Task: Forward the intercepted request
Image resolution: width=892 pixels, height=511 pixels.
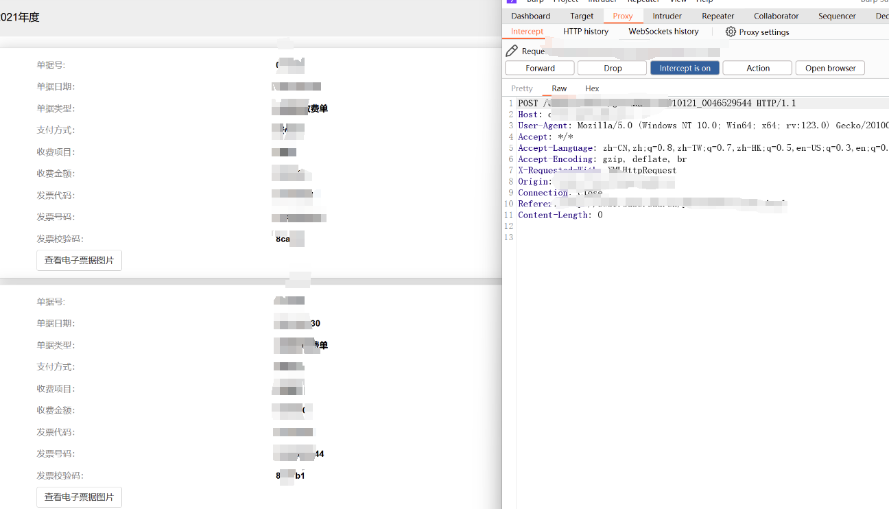Action: pyautogui.click(x=540, y=68)
